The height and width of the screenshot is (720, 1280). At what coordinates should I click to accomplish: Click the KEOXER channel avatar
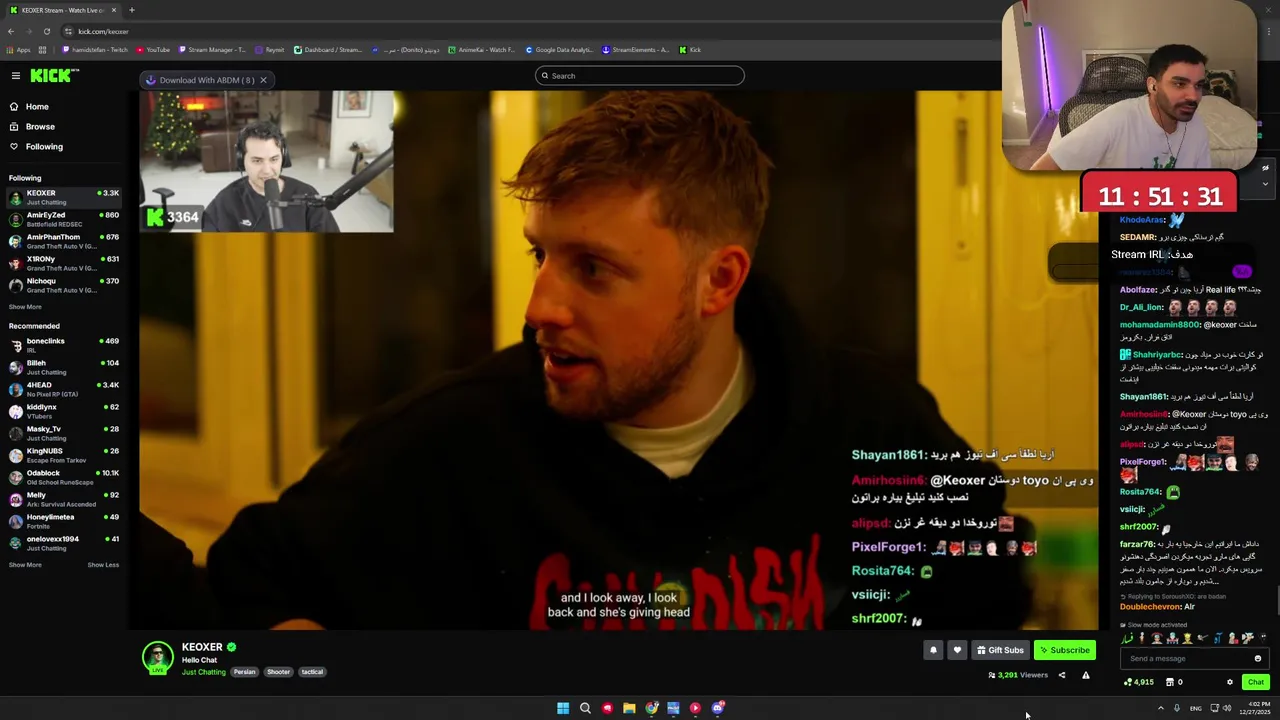pos(157,657)
